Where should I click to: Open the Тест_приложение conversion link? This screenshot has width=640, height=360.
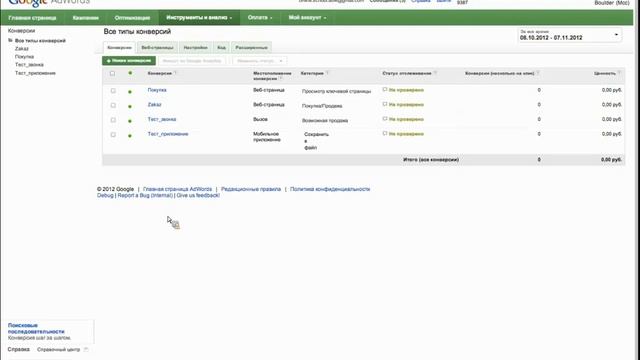[x=168, y=134]
